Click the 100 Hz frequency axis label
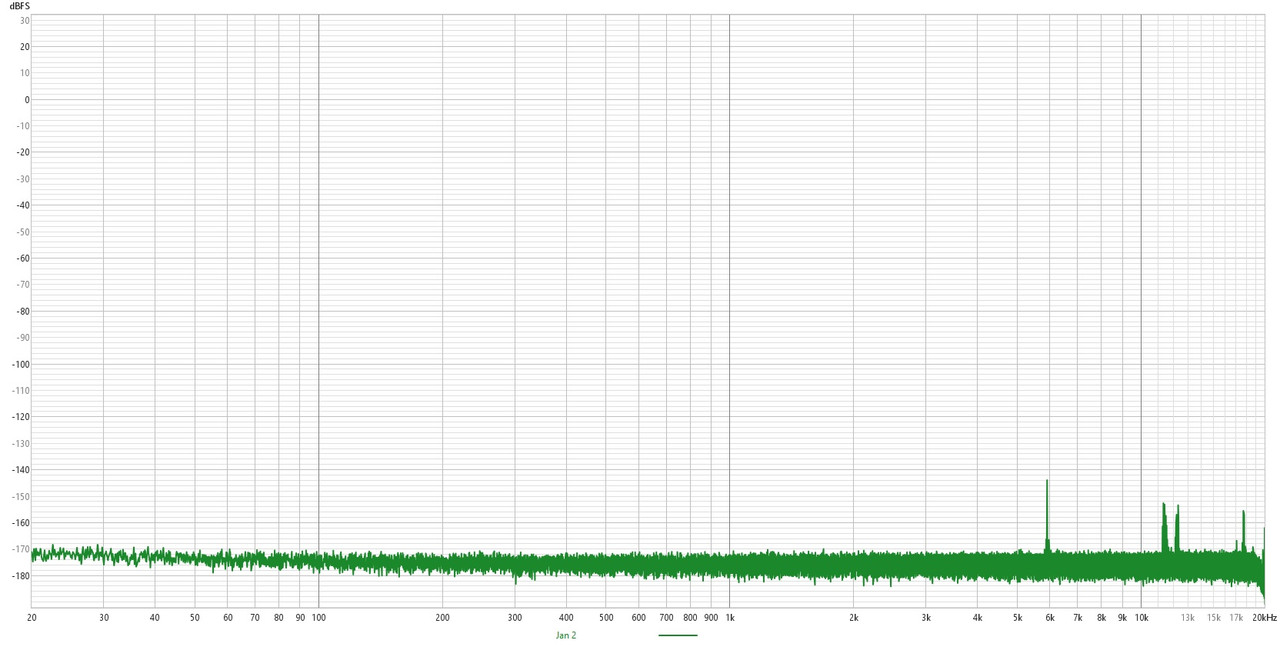 (x=318, y=618)
